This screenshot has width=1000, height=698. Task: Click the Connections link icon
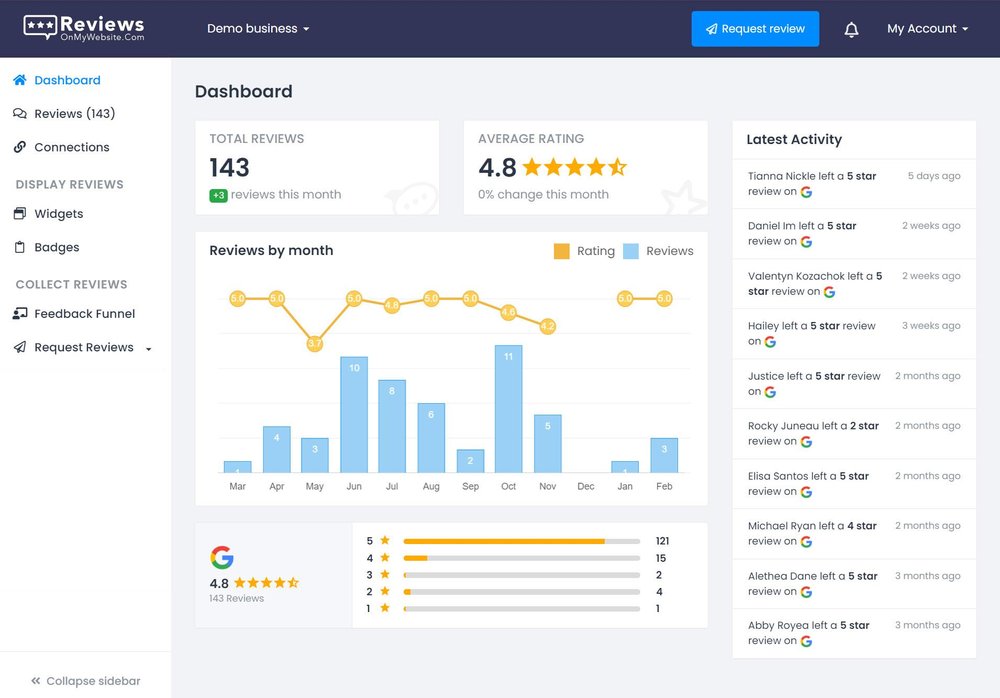coord(19,147)
